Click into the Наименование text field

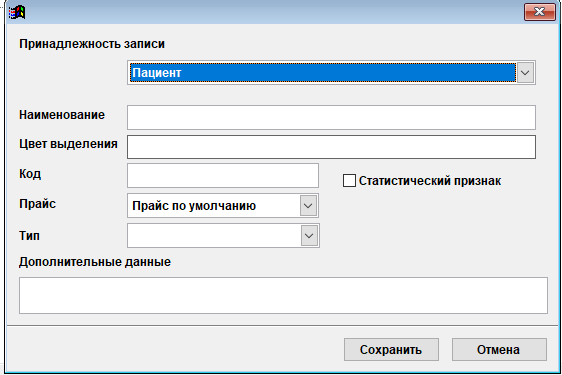(x=331, y=117)
